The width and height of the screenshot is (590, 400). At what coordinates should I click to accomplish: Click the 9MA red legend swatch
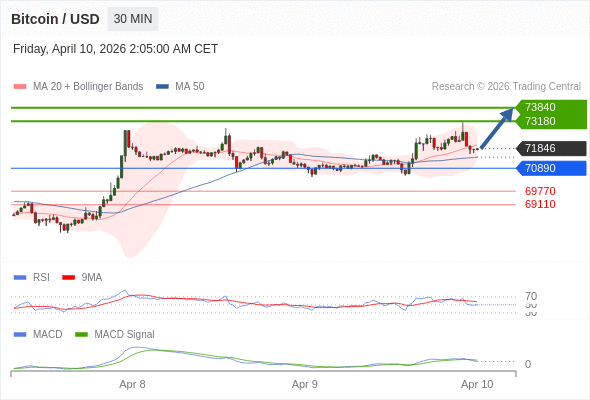coord(68,278)
